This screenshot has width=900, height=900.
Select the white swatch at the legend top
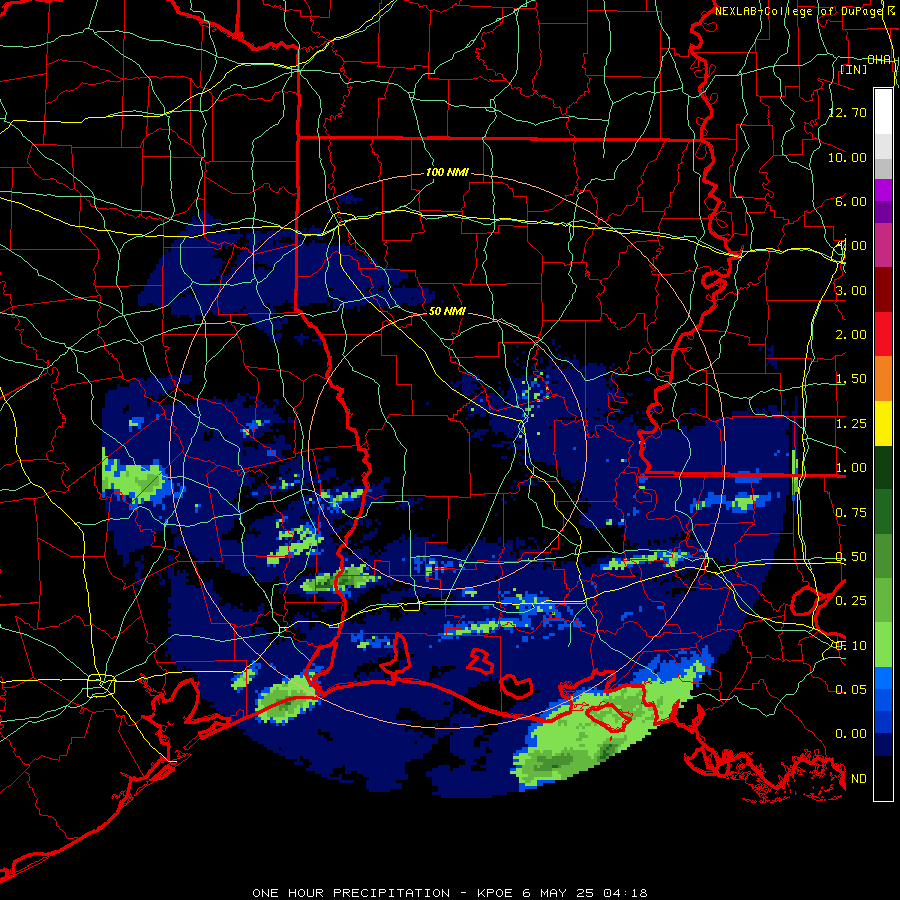(883, 112)
